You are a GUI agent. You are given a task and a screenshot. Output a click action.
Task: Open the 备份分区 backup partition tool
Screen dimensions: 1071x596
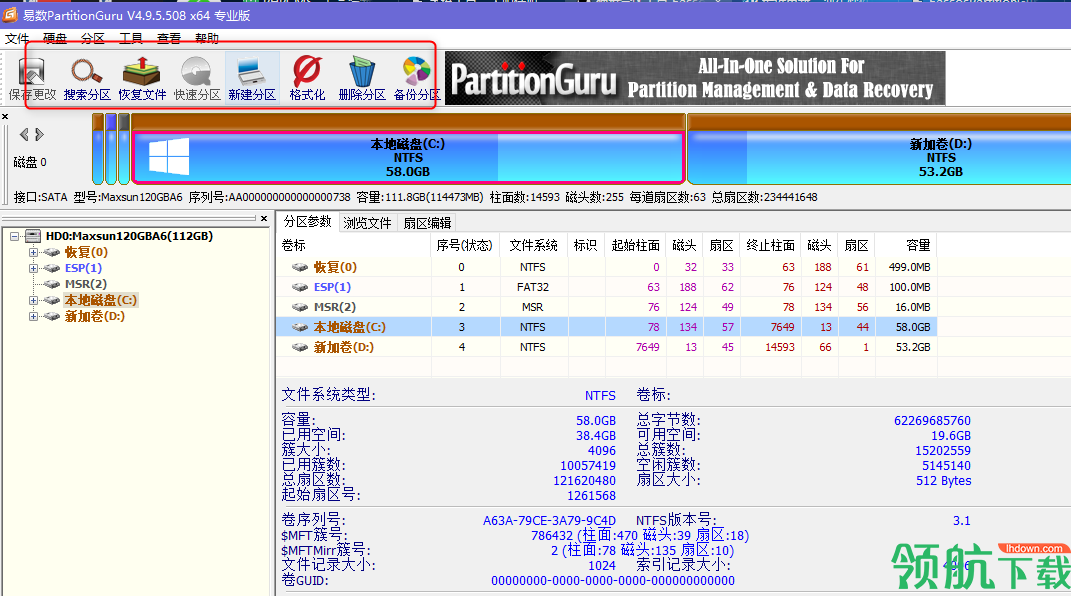point(417,79)
